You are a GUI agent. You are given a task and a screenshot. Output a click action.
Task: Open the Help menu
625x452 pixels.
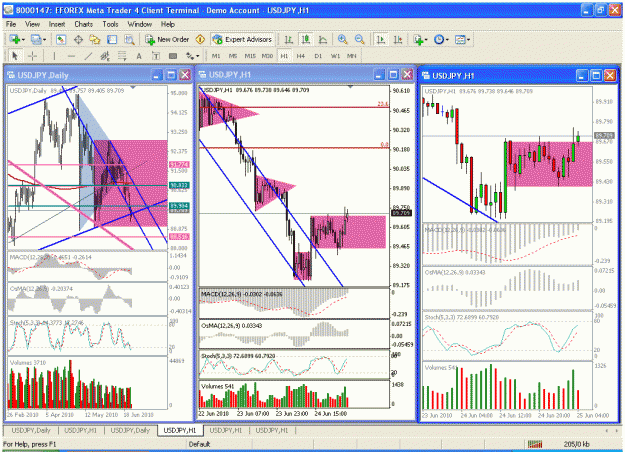click(x=167, y=24)
